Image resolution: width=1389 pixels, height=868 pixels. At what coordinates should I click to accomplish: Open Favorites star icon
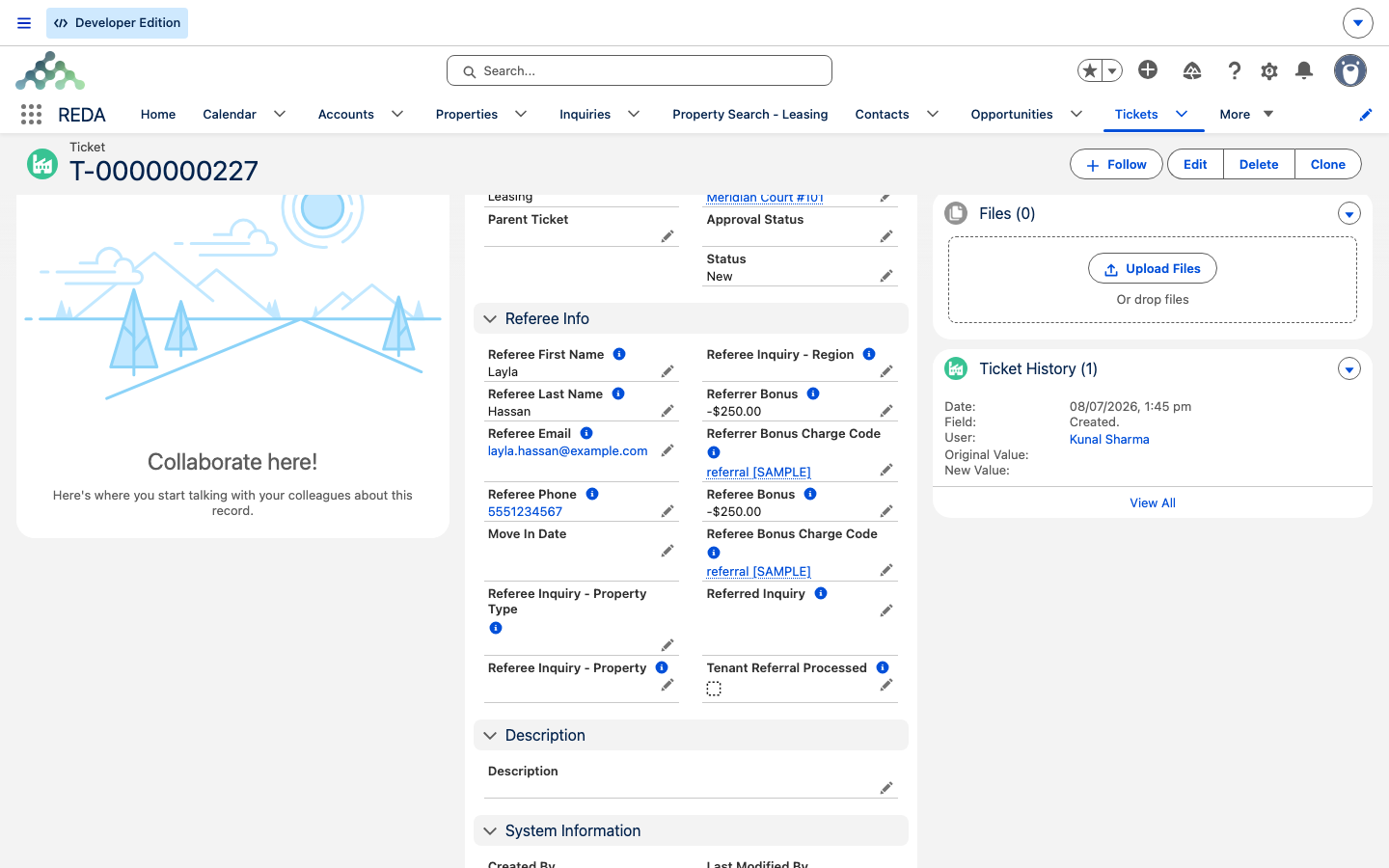(x=1090, y=70)
